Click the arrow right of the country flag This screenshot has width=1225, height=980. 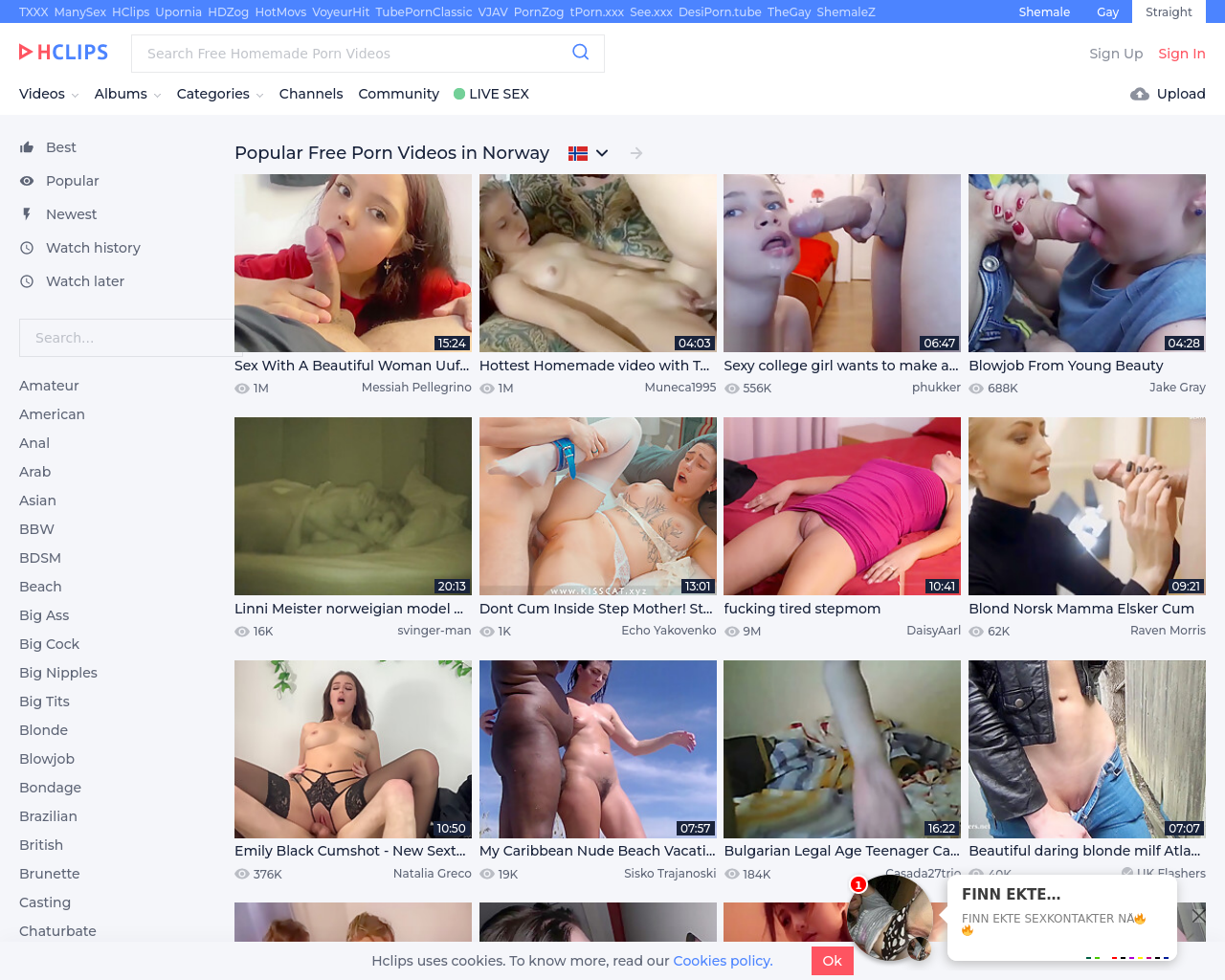[x=636, y=153]
